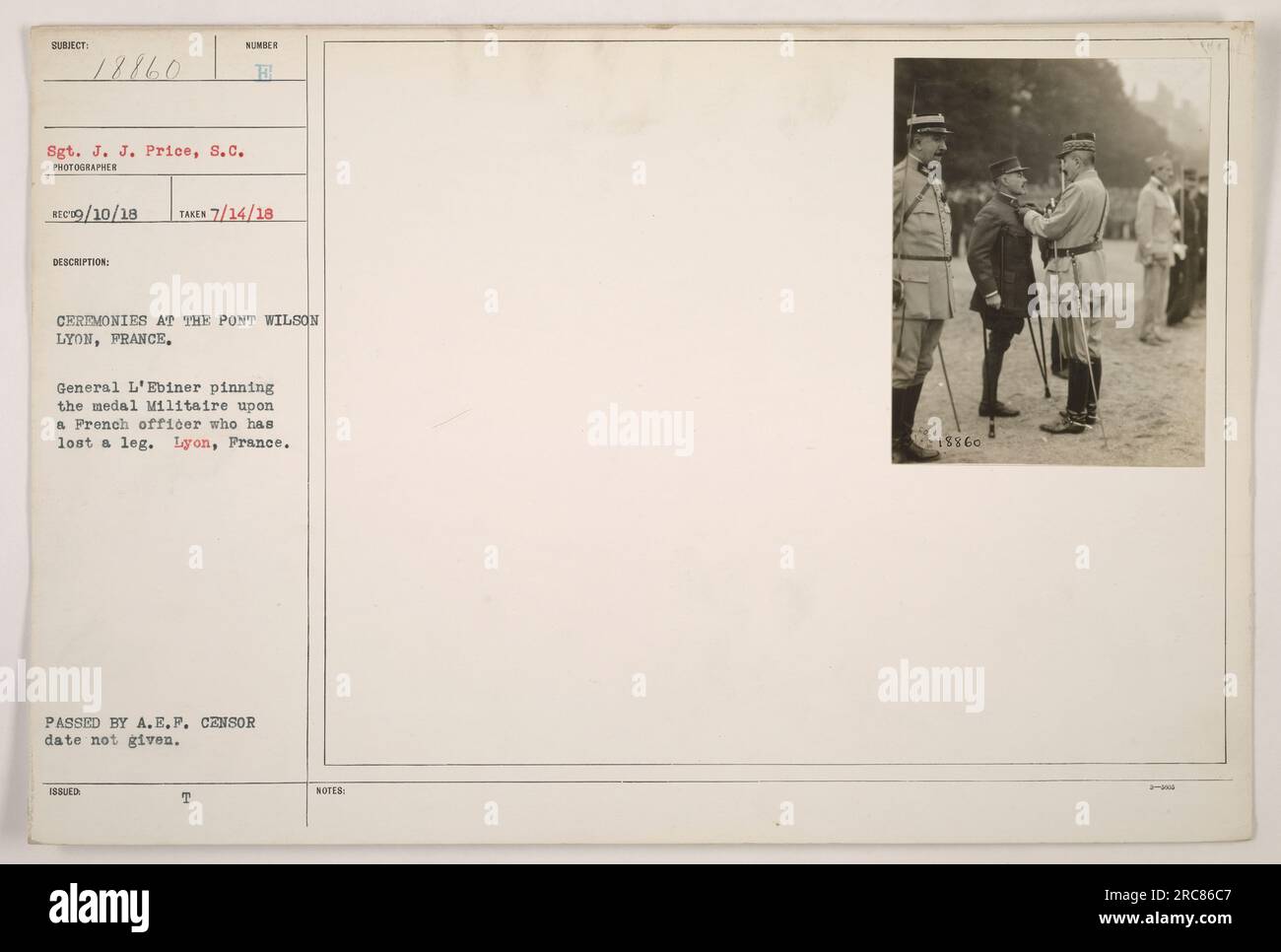The image size is (1281, 952).
Task: Click the red Lyon text in description
Action: 208,443
